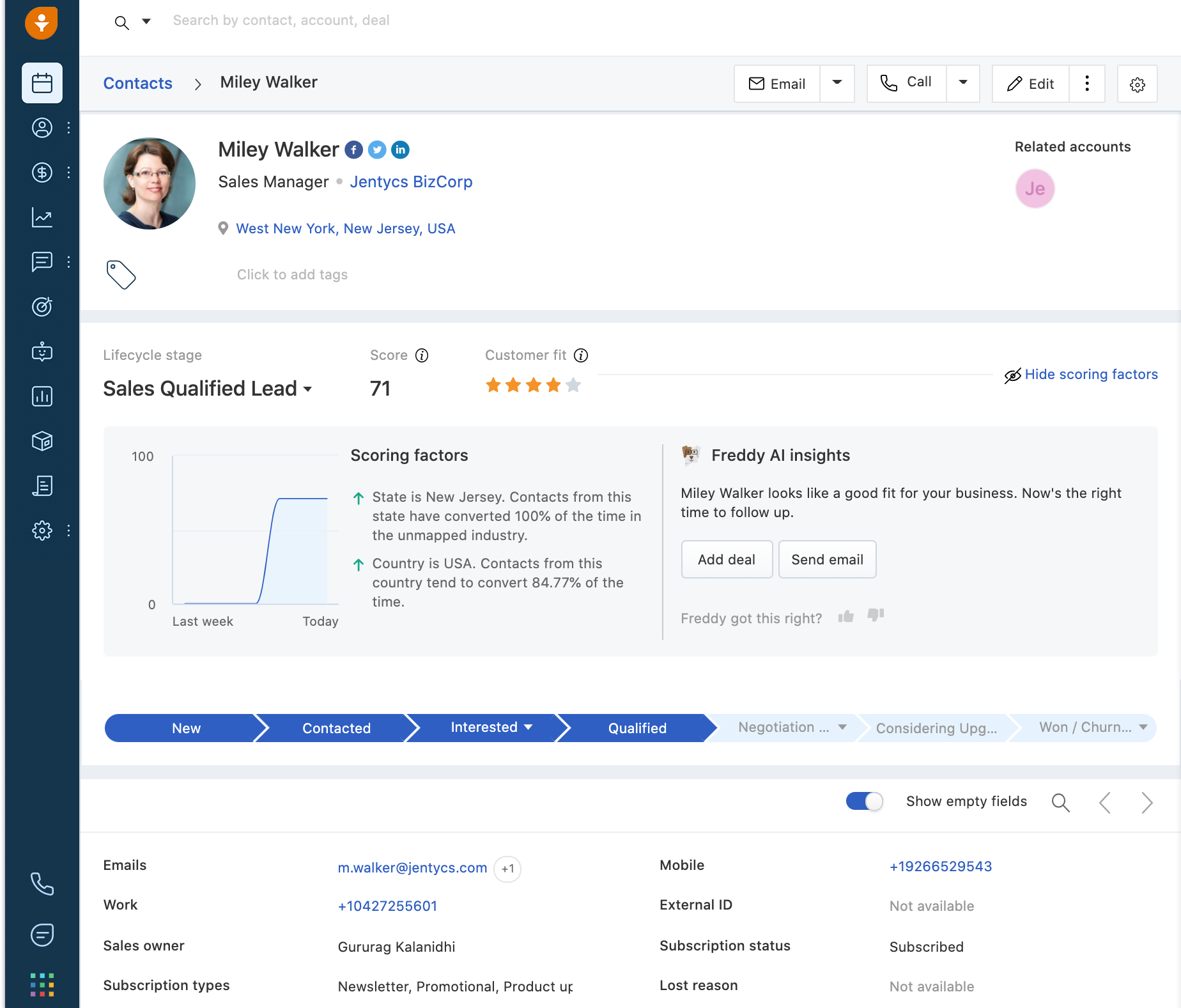Open the gear settings icon in header
This screenshot has width=1181, height=1008.
point(1137,84)
